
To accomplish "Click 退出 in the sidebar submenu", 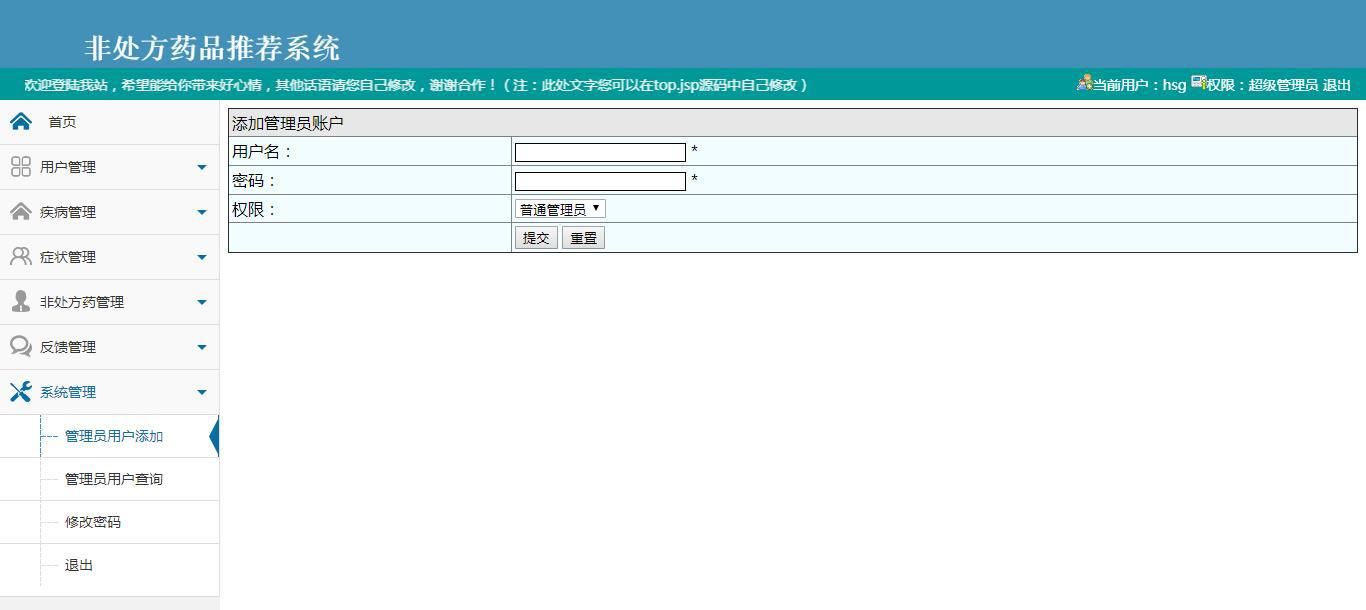I will coord(79,565).
